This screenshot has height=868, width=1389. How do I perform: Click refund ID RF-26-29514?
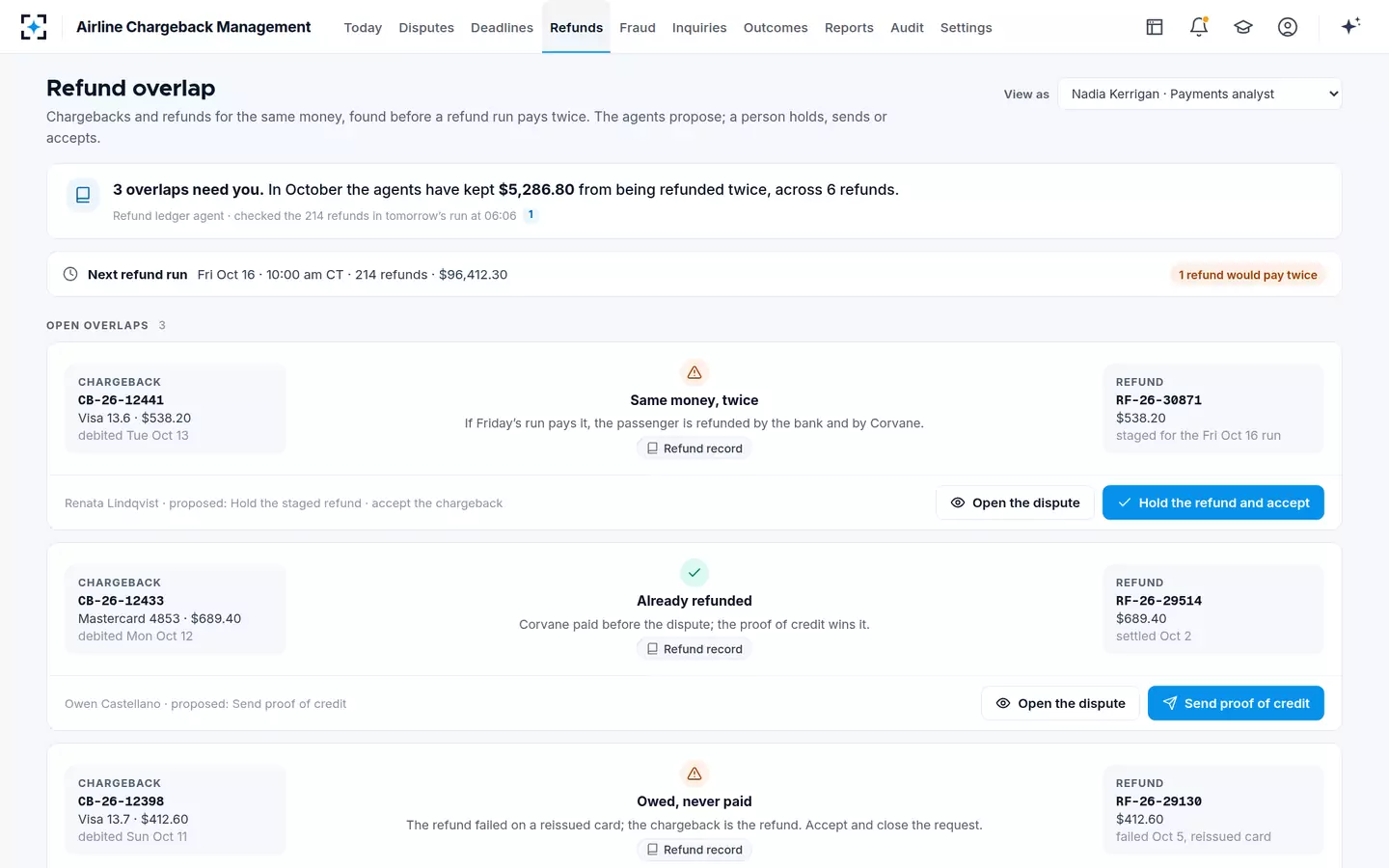1158,601
